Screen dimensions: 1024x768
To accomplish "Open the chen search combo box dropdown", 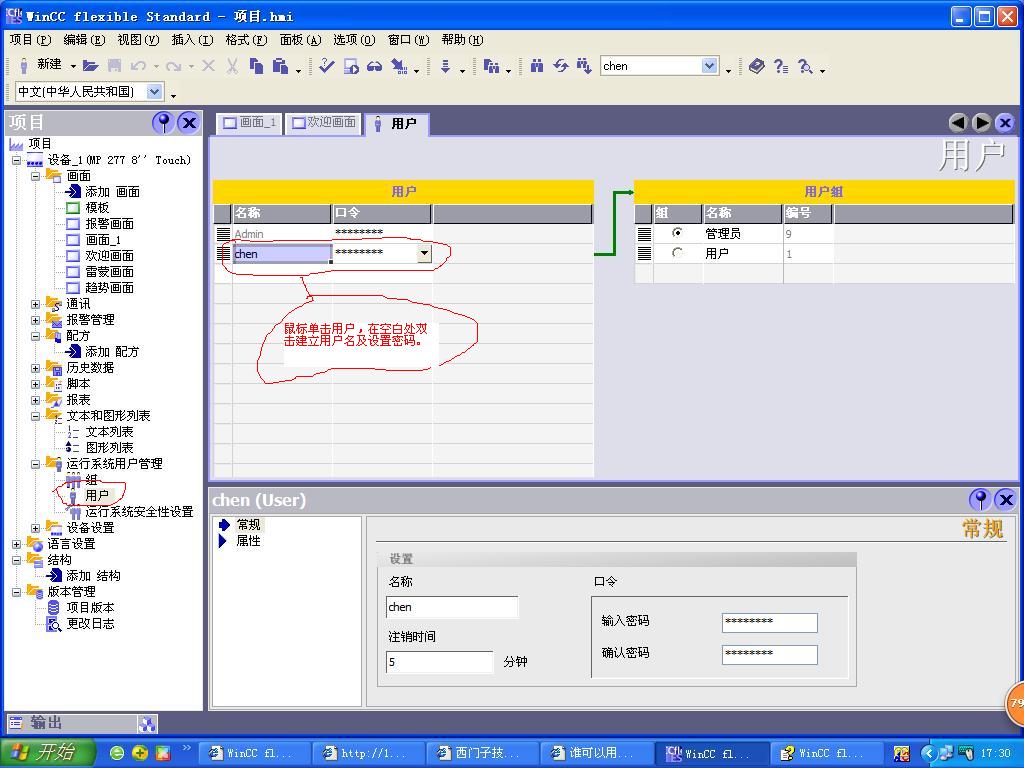I will [x=709, y=65].
